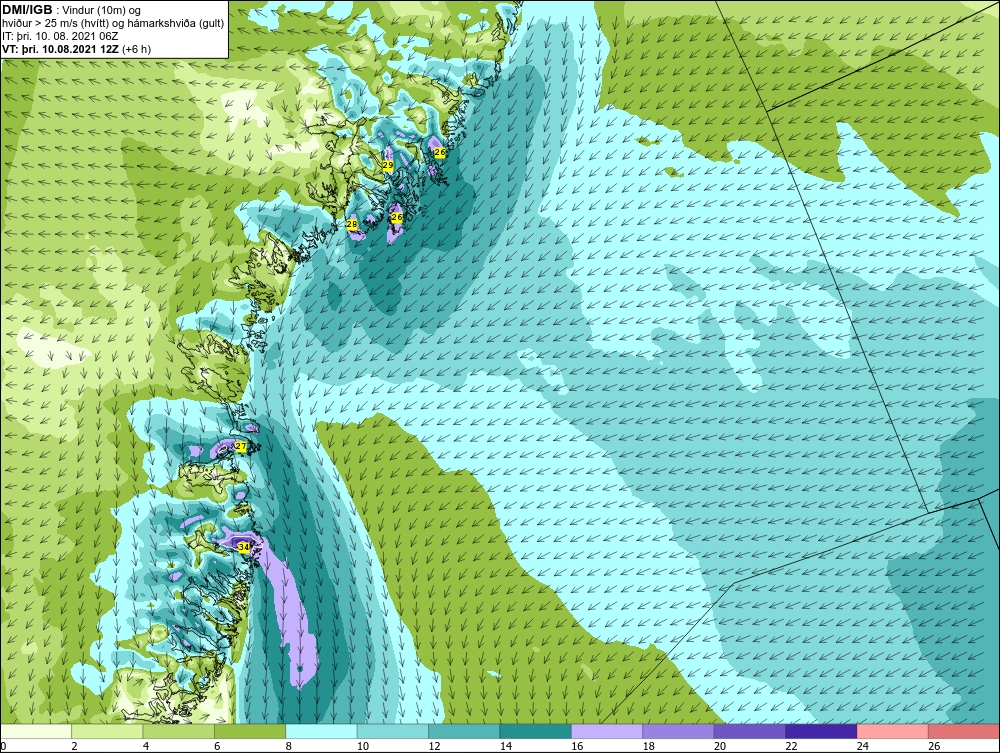
Task: Click the yellow 29 gust label
Action: click(388, 165)
